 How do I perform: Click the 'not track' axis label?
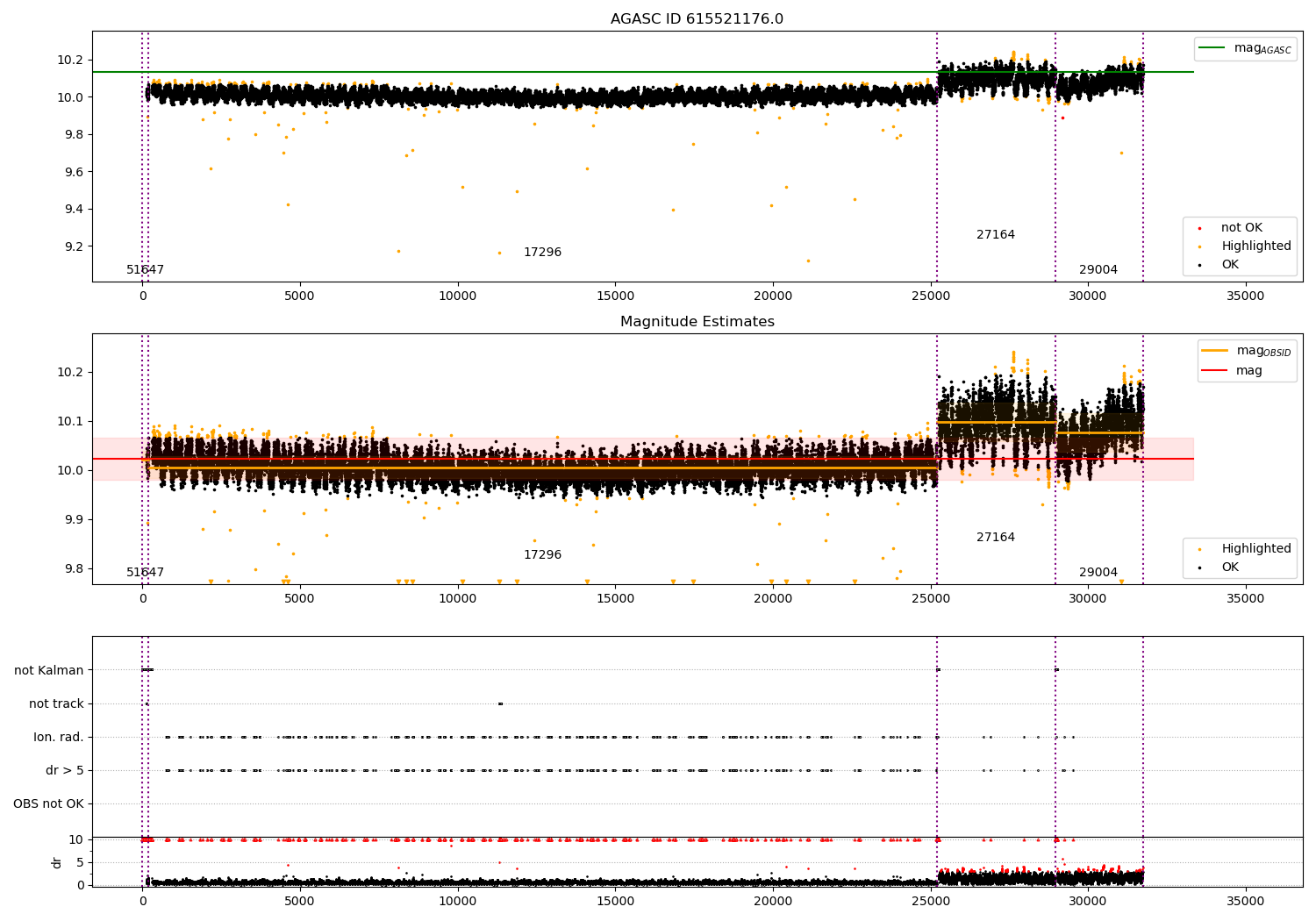[56, 704]
